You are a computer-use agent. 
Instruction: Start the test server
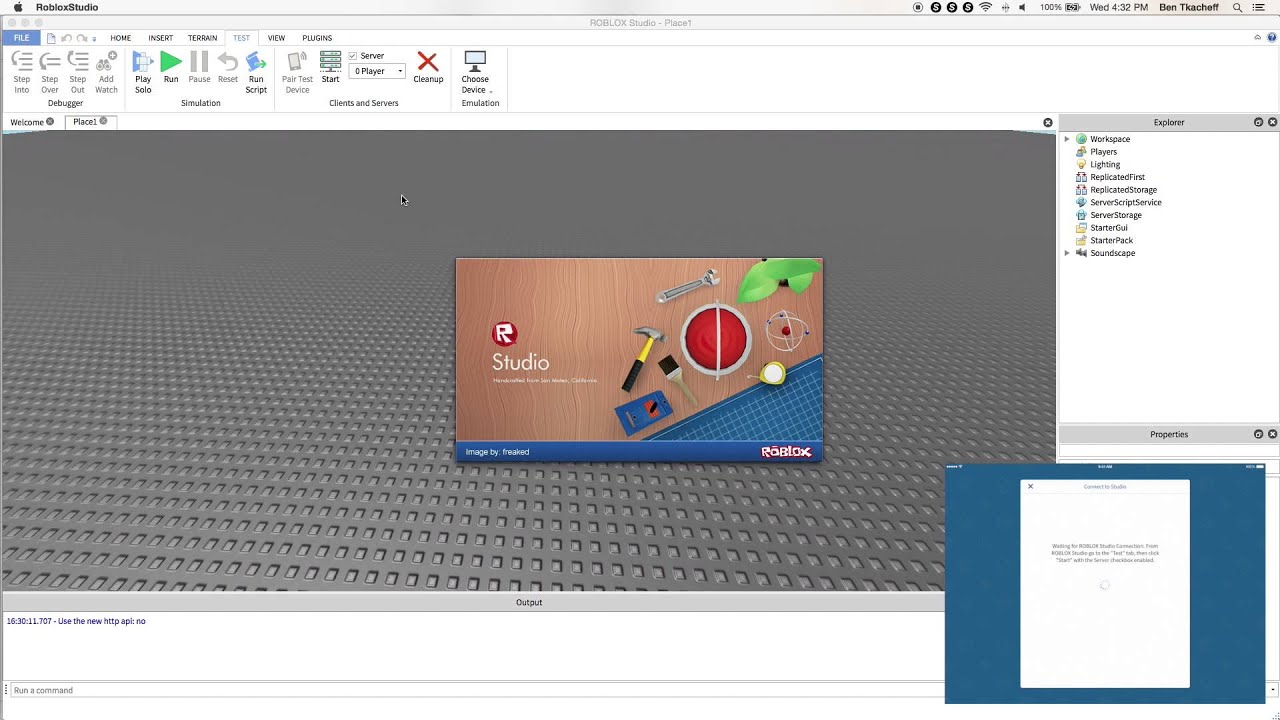(330, 68)
